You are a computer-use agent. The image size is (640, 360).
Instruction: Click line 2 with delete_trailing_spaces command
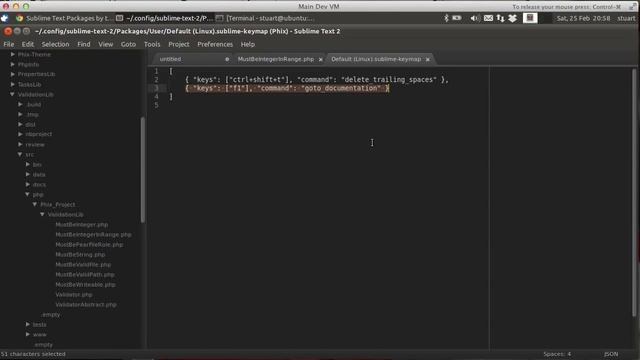(317, 80)
